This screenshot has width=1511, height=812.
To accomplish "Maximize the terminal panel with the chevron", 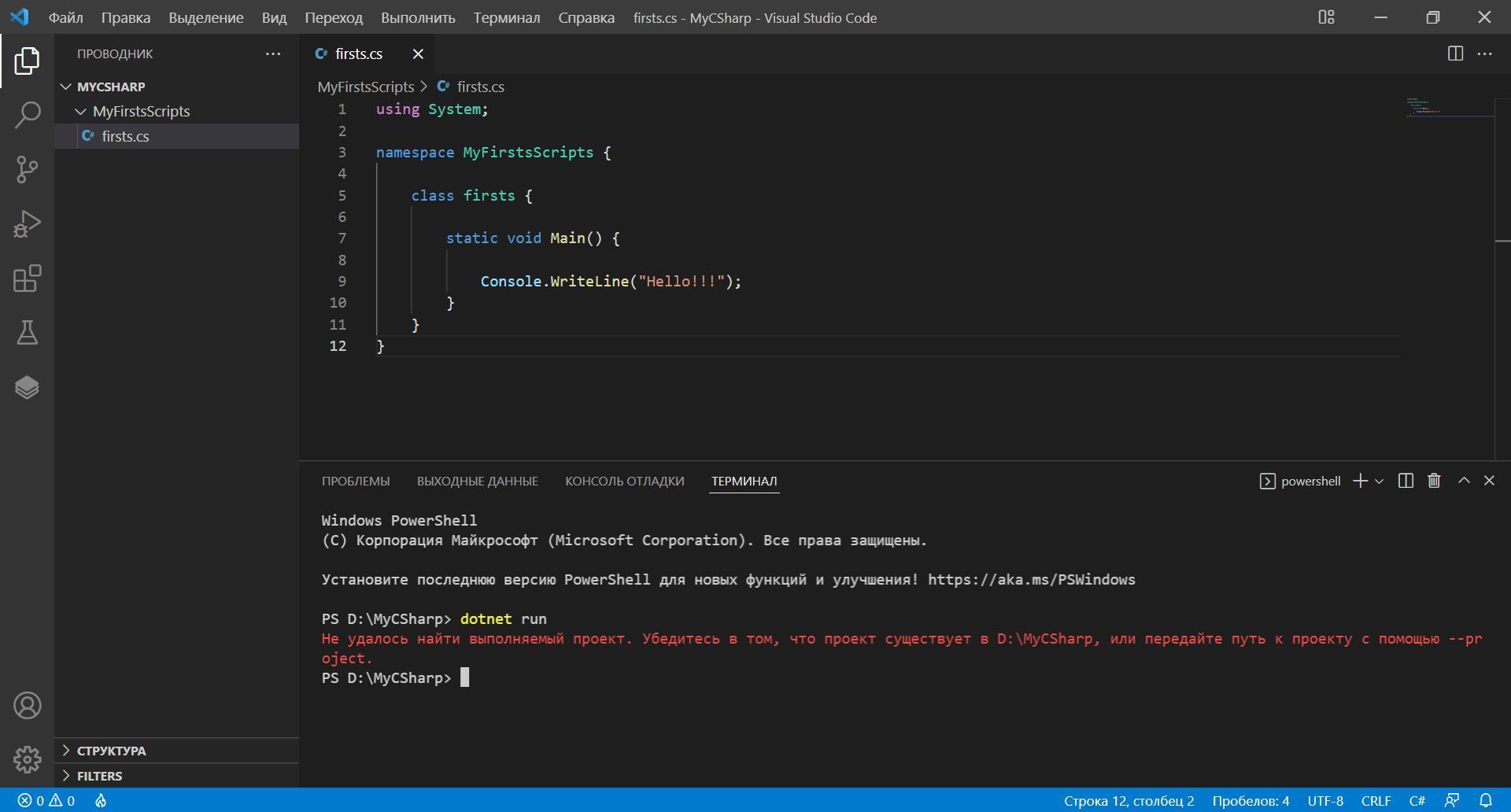I will pyautogui.click(x=1464, y=481).
